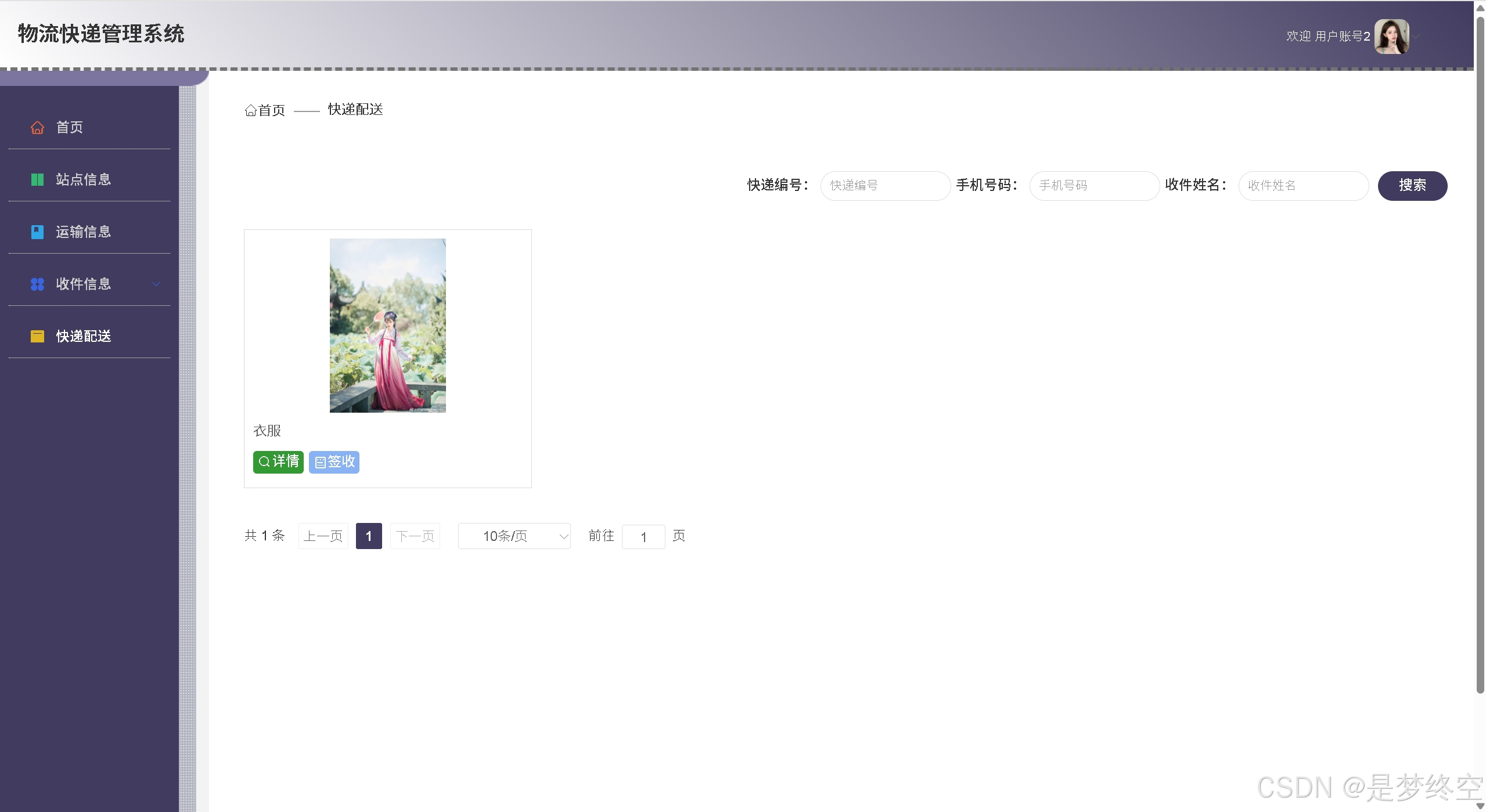Viewport: 1486px width, 812px height.
Task: Click the 运输信息 bookmark icon
Action: [x=37, y=232]
